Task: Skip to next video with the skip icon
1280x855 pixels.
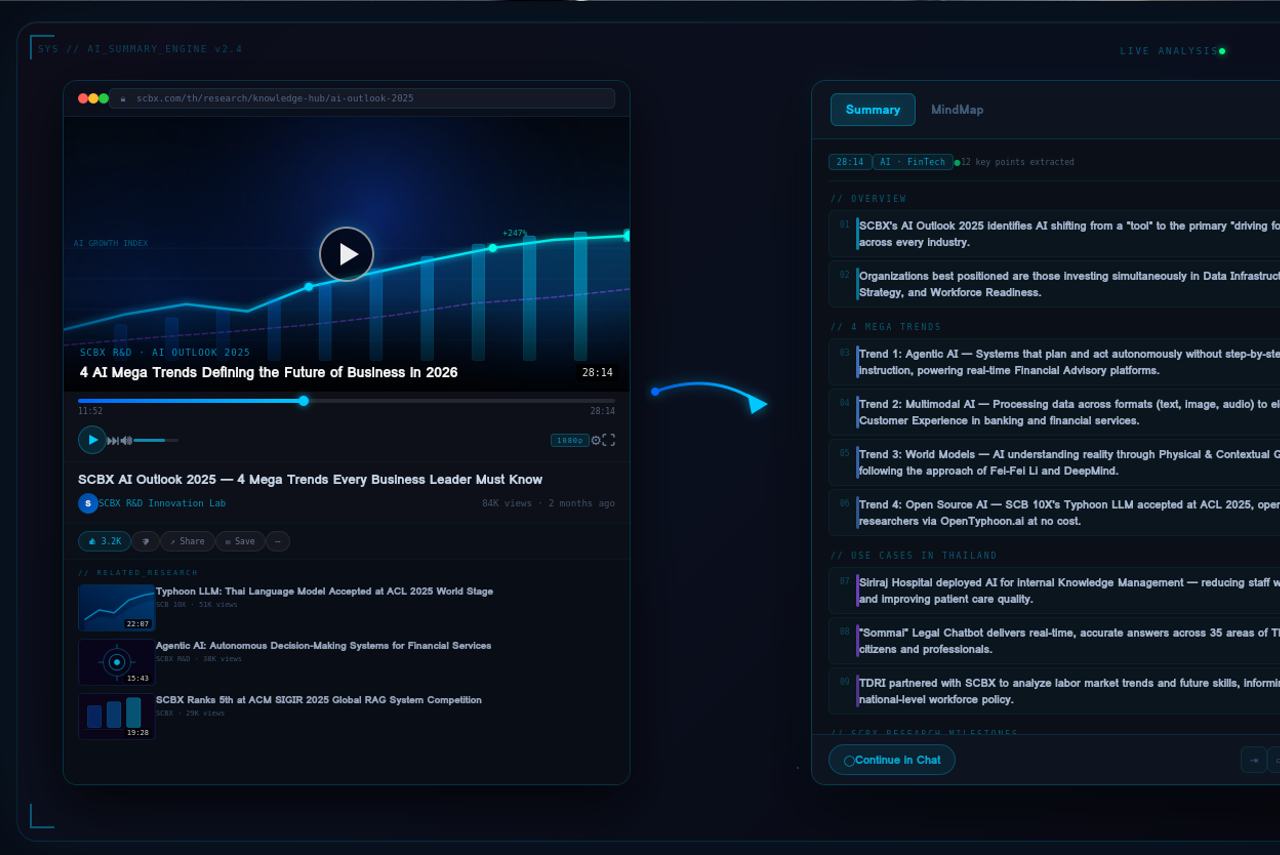Action: pos(113,440)
